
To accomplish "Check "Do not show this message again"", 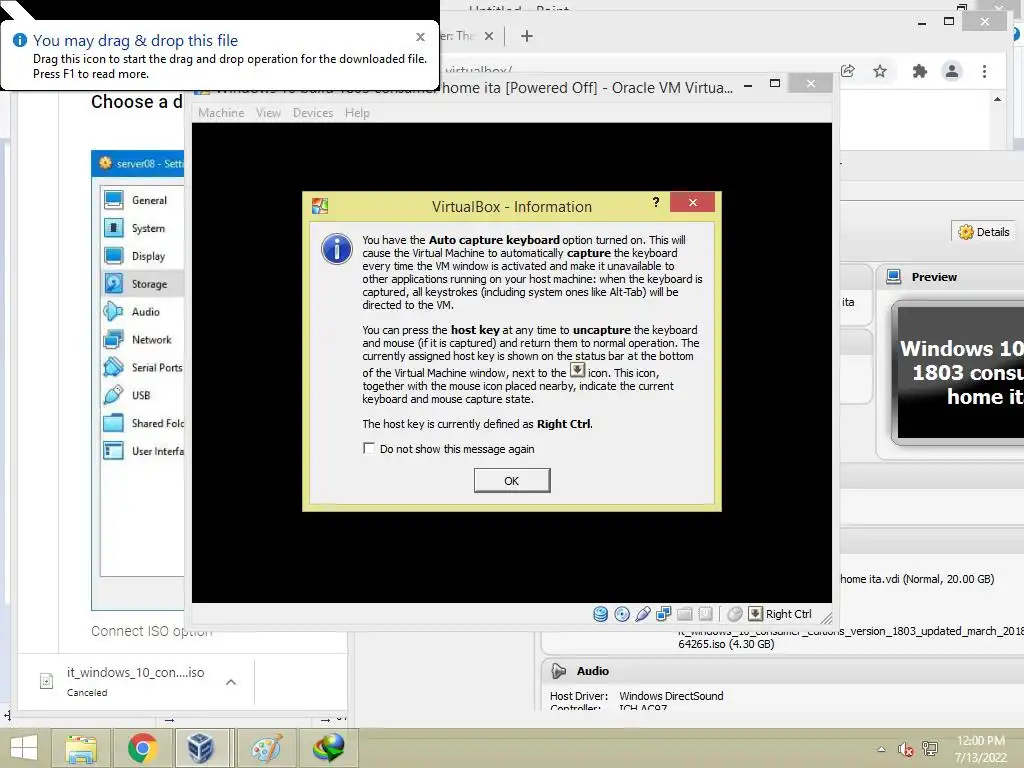I will coord(369,449).
